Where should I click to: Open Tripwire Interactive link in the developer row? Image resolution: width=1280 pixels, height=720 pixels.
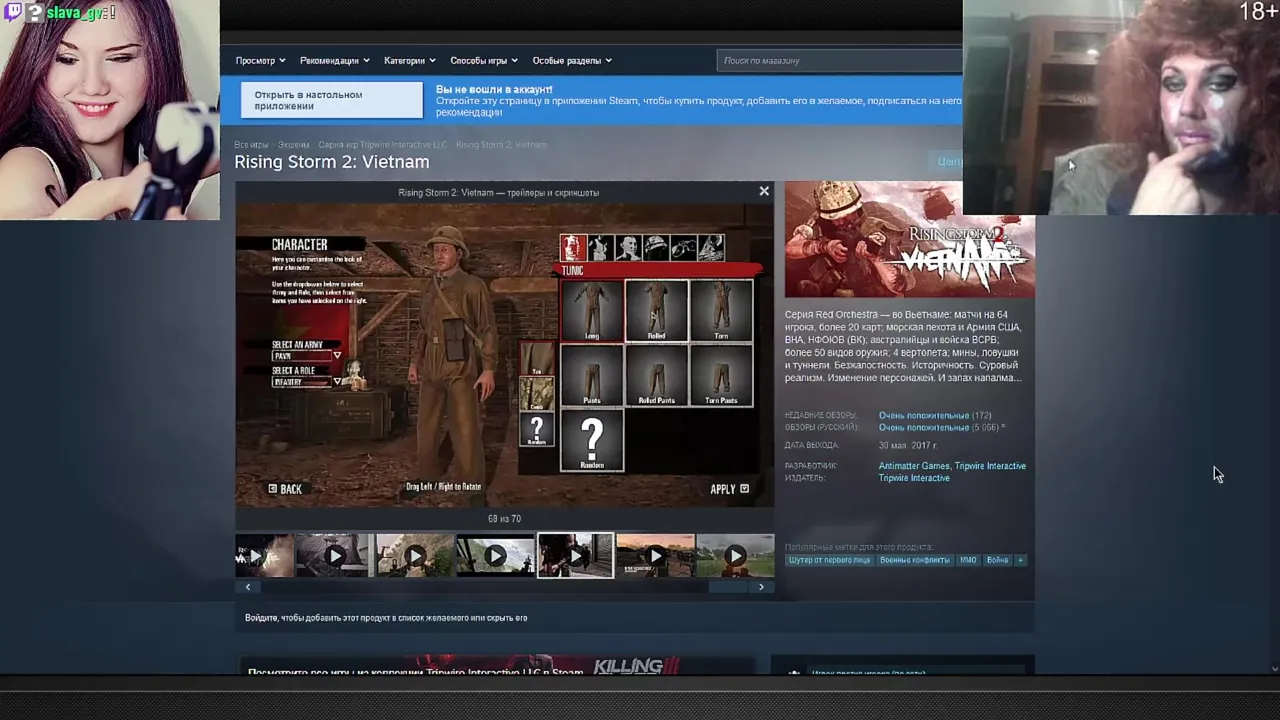click(x=990, y=466)
